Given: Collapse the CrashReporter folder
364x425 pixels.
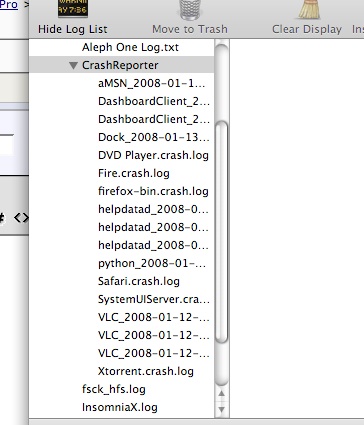Looking at the screenshot, I should click(x=73, y=65).
